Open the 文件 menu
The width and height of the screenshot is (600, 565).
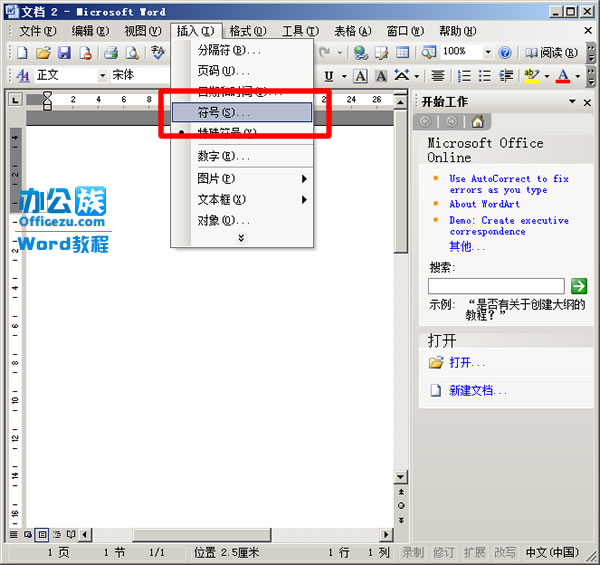[38, 31]
